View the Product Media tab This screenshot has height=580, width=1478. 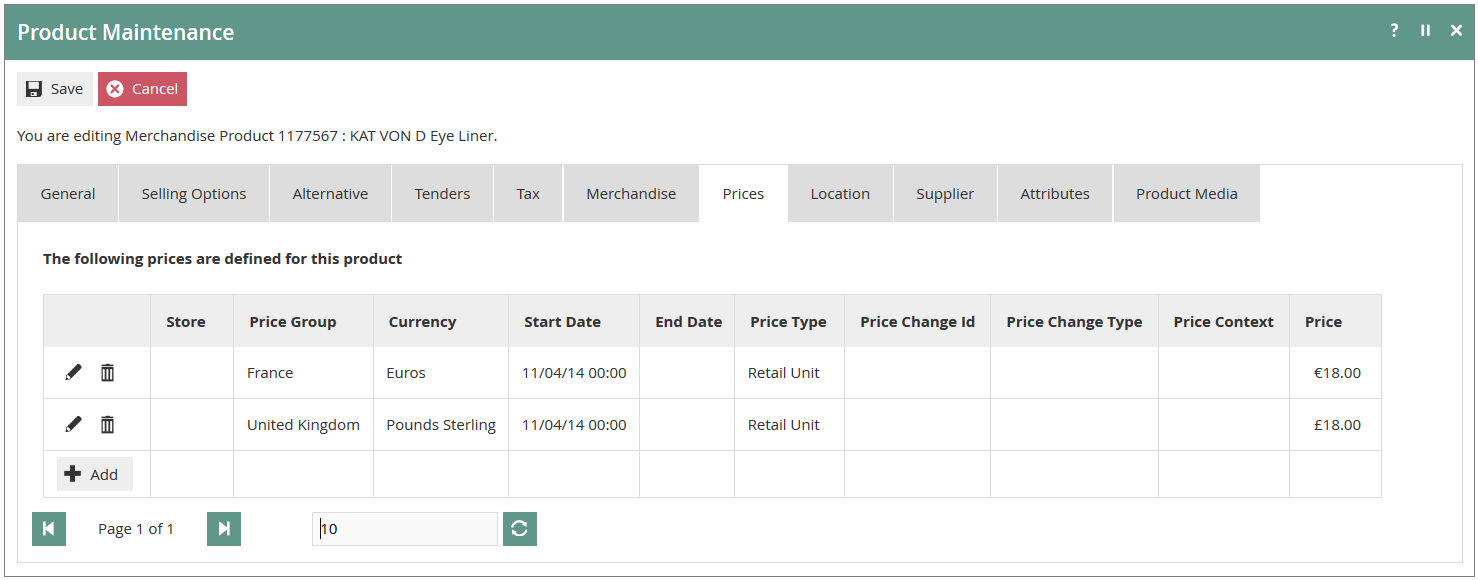click(1187, 194)
